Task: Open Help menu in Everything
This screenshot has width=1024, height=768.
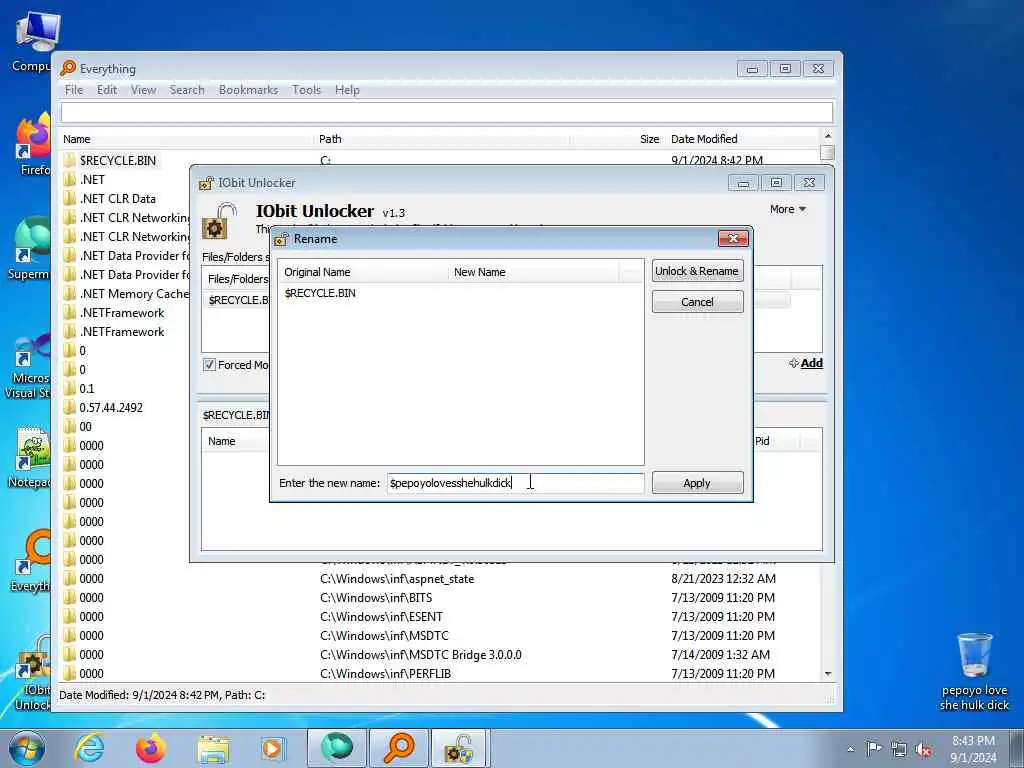Action: tap(347, 90)
